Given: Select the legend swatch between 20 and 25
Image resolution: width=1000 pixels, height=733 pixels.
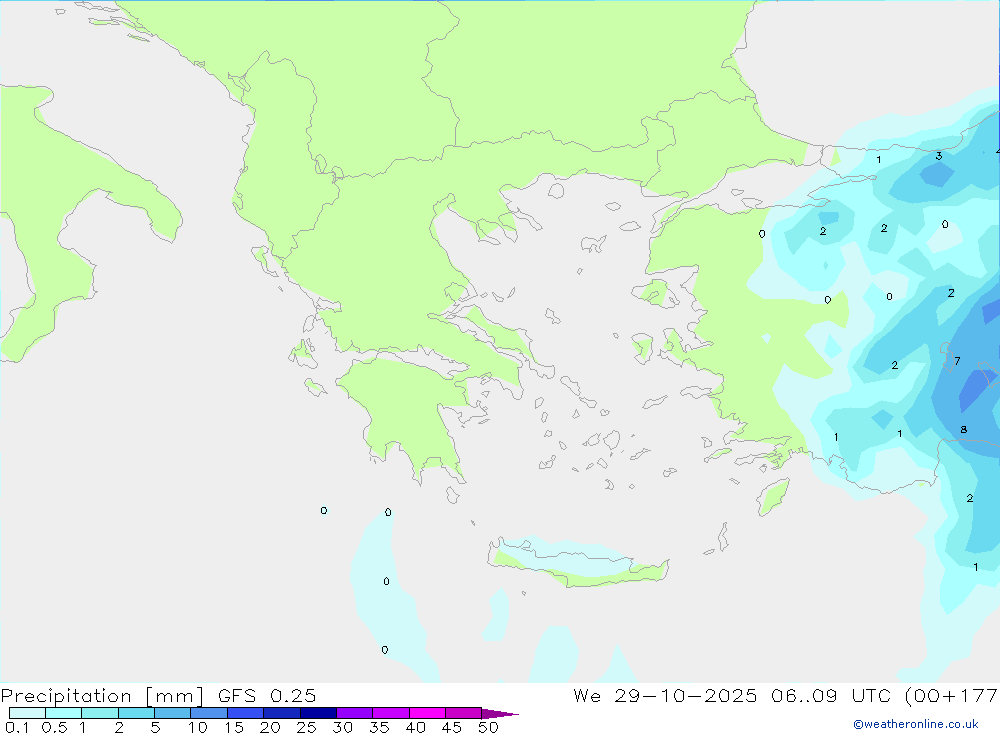Looking at the screenshot, I should coord(281,713).
